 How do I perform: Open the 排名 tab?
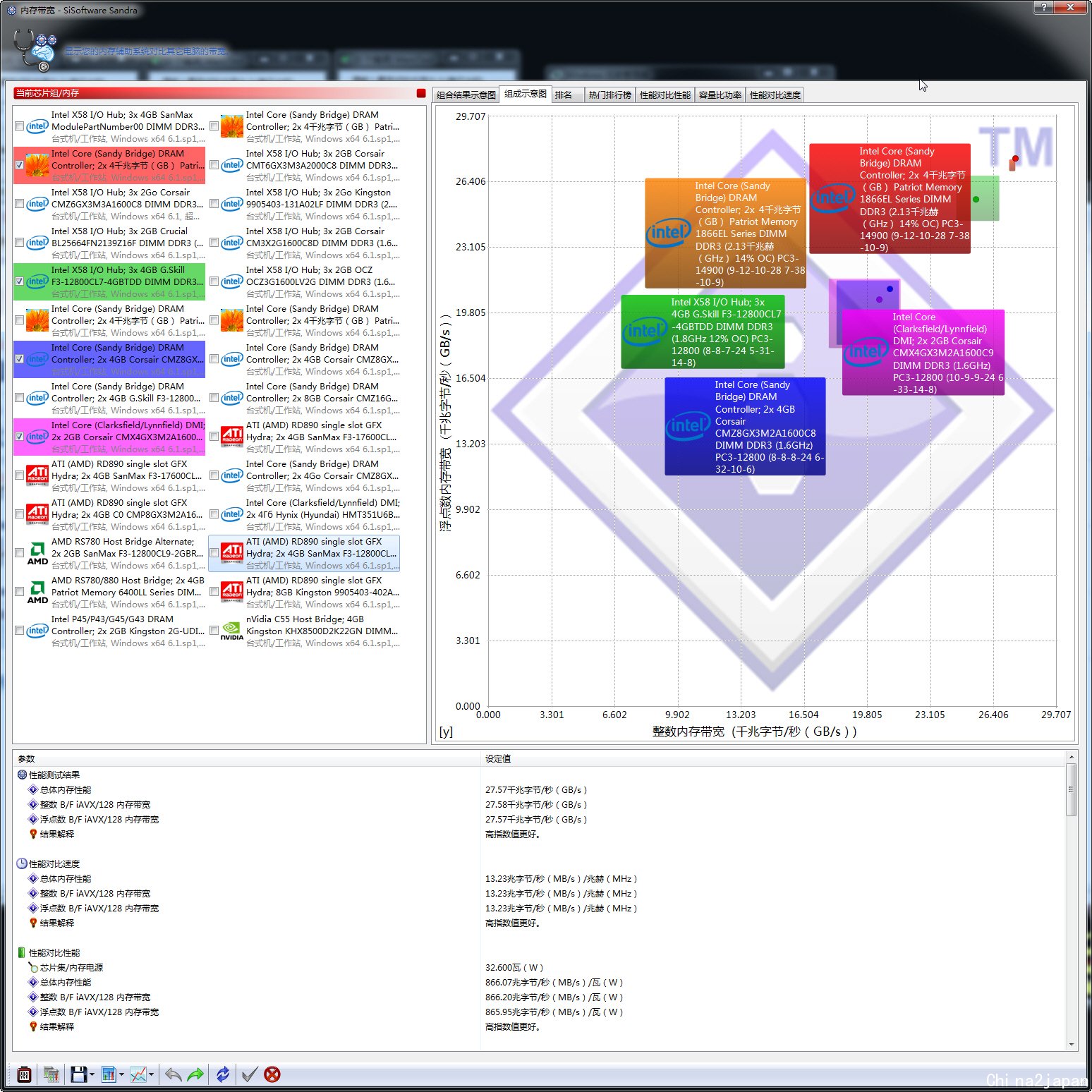568,95
